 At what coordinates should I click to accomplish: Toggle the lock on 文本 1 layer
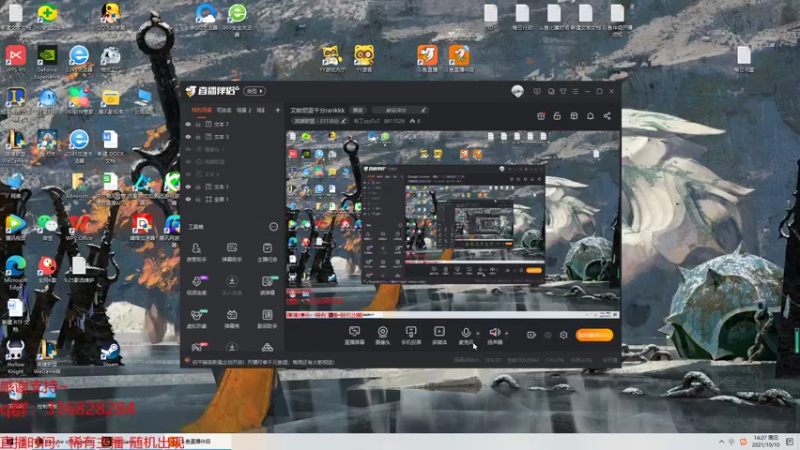click(x=198, y=187)
